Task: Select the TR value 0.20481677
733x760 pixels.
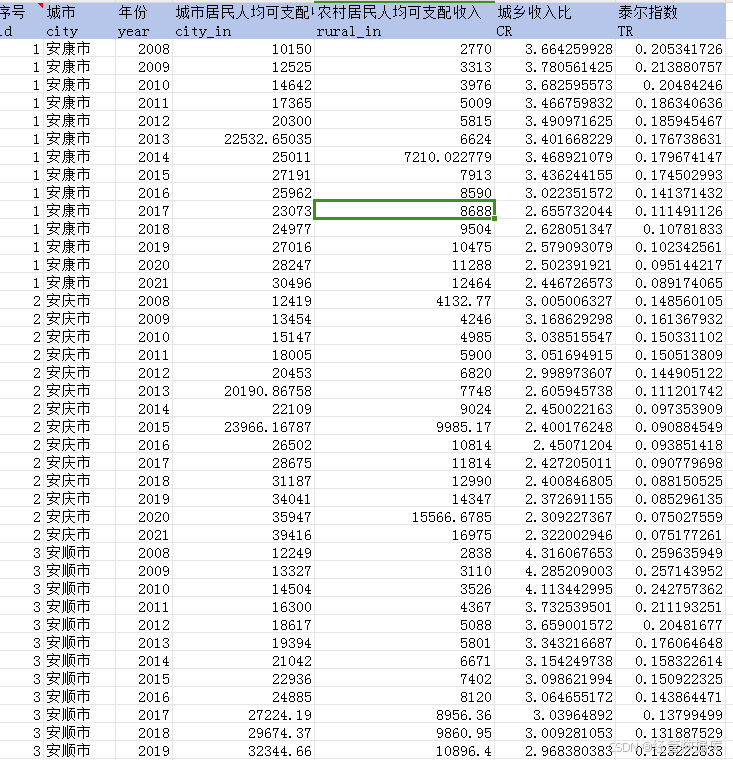Action: [683, 625]
